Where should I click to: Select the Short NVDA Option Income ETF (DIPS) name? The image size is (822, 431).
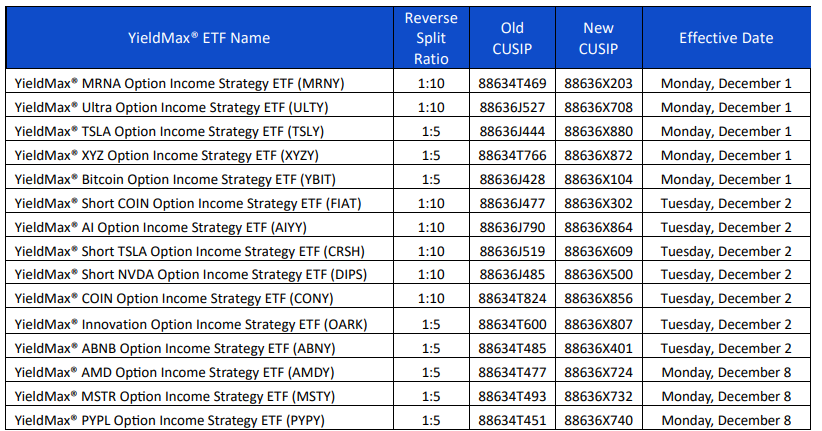pos(191,275)
